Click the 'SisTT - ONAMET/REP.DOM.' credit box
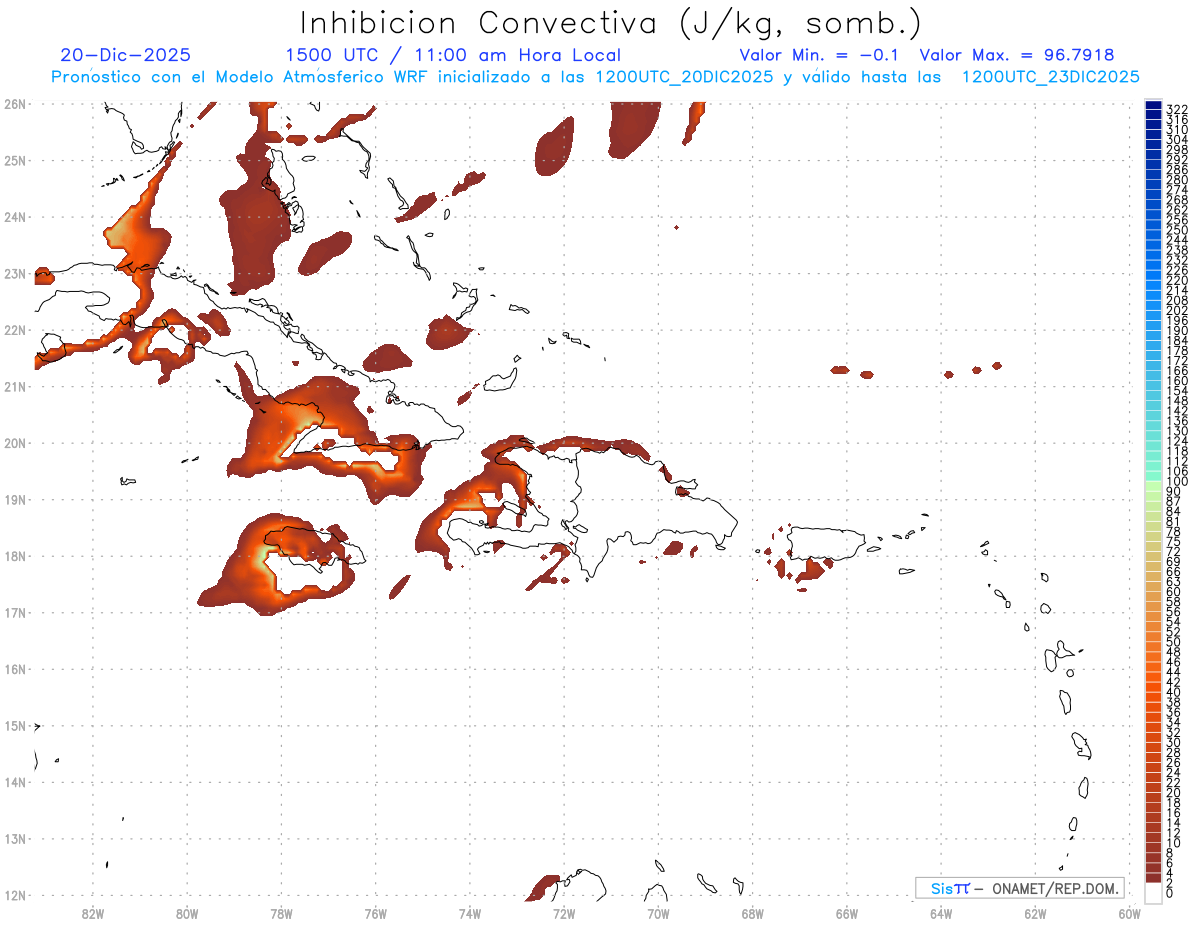 [1020, 888]
